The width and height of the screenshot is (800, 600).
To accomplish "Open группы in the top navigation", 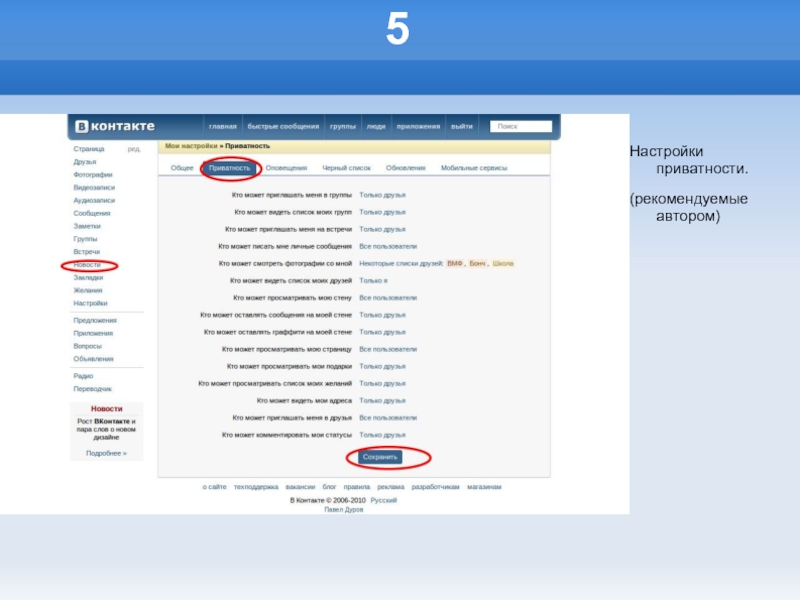I will click(x=342, y=127).
